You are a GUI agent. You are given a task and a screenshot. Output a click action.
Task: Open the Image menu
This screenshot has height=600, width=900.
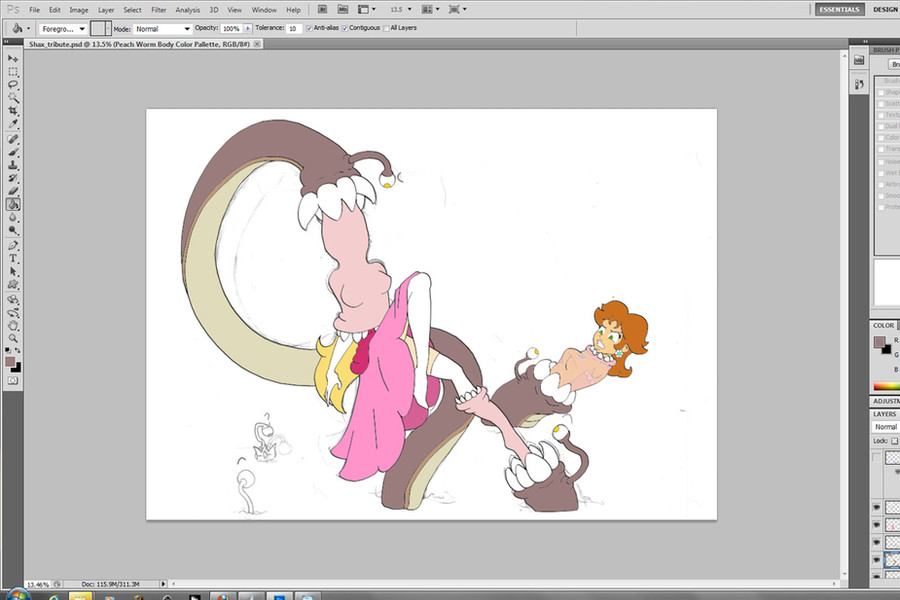(79, 10)
